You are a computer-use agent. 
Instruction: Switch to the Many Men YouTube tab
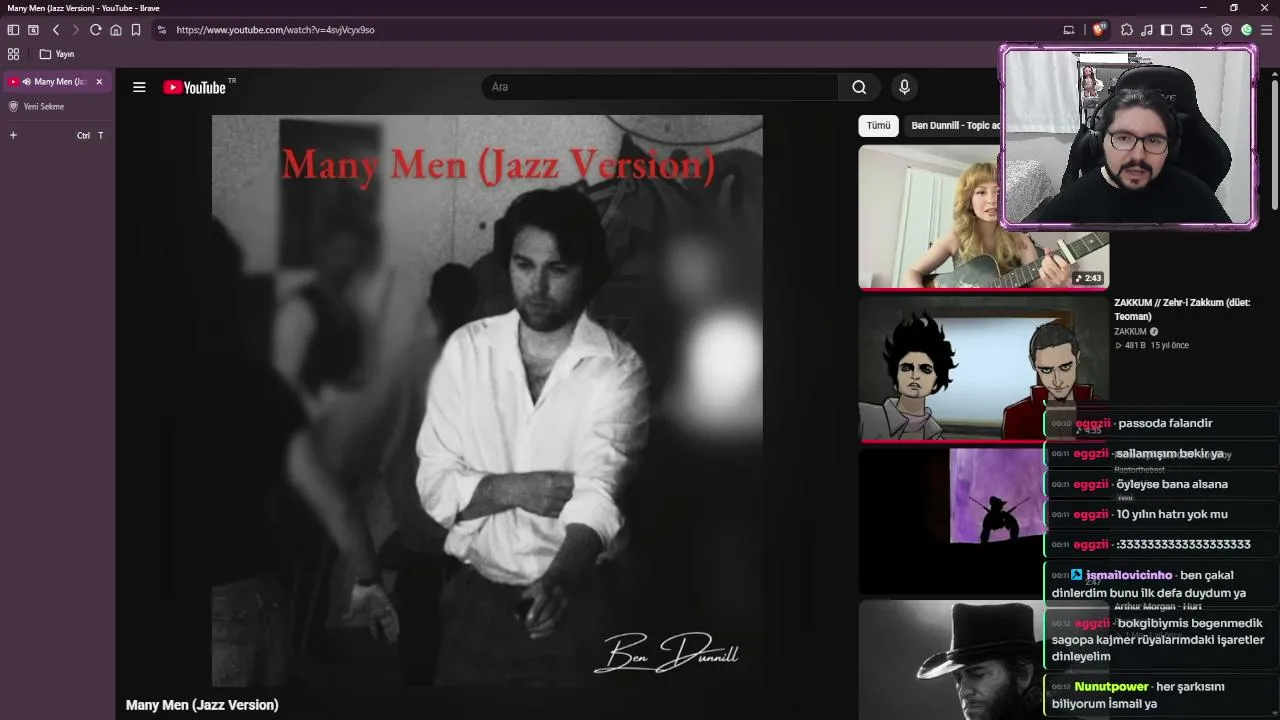pyautogui.click(x=57, y=82)
